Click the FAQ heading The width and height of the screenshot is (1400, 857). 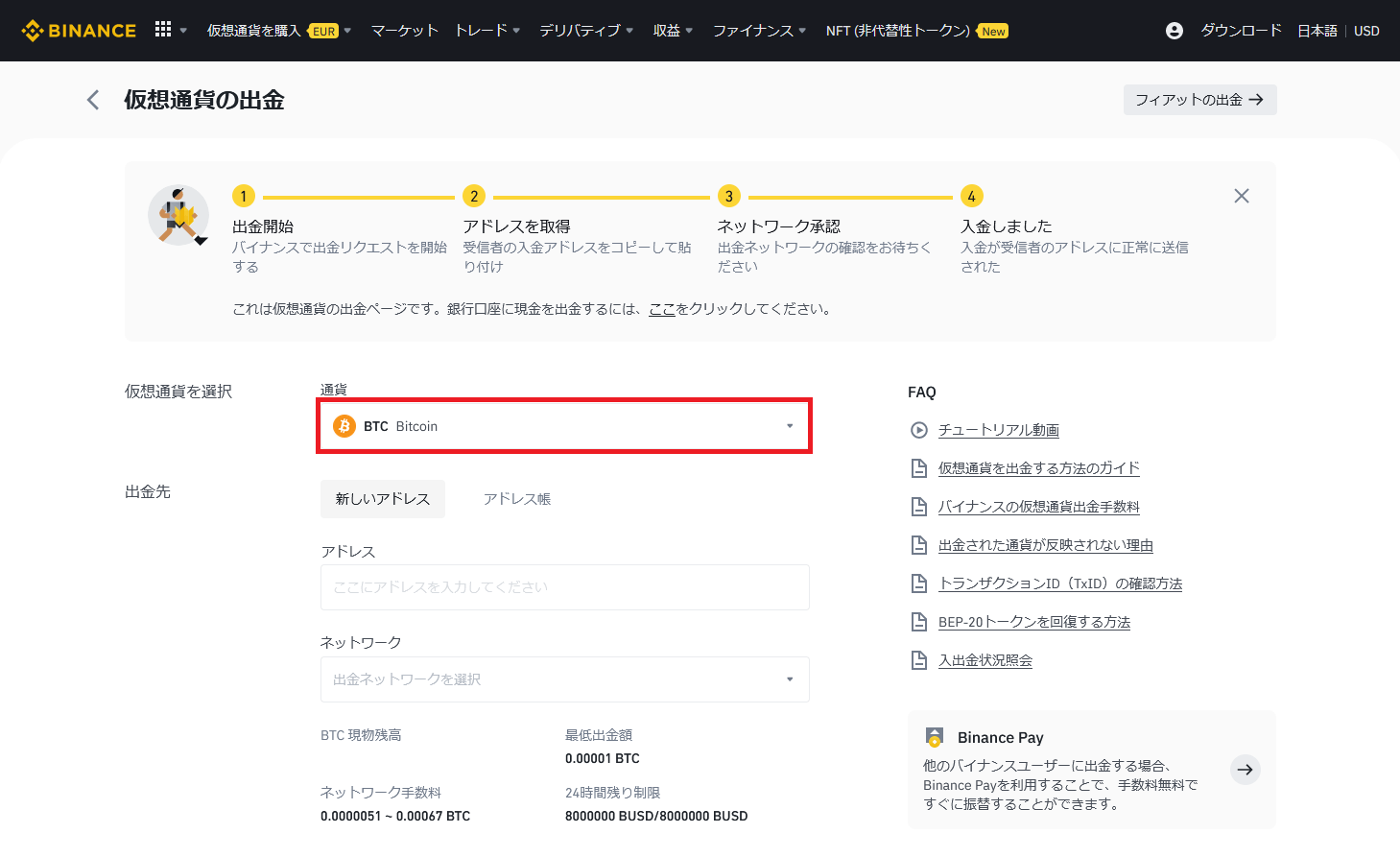(922, 392)
